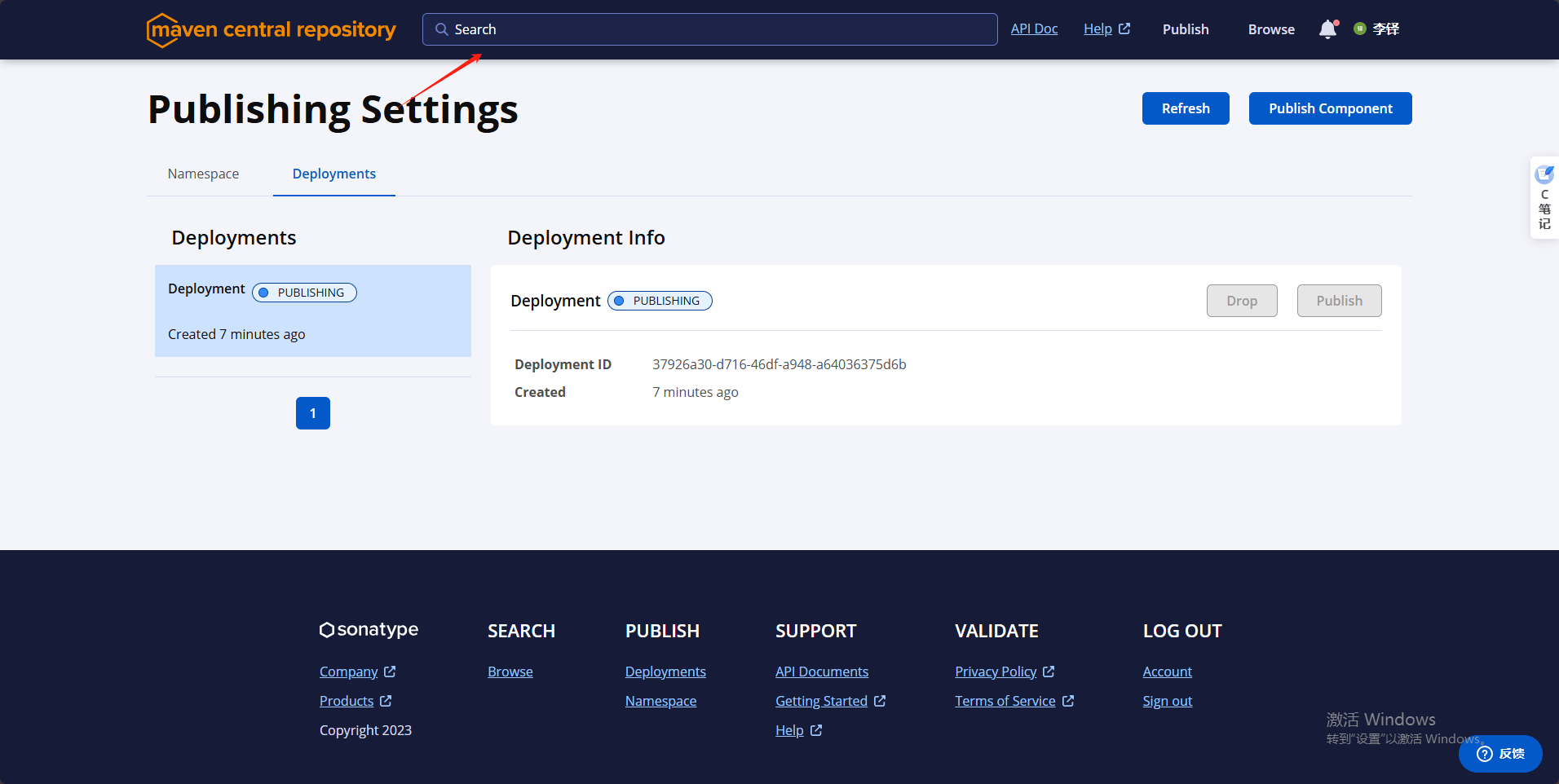Screen dimensions: 1559x784
Task: Click the external-link icon beside Privacy Policy
Action: tap(1049, 672)
